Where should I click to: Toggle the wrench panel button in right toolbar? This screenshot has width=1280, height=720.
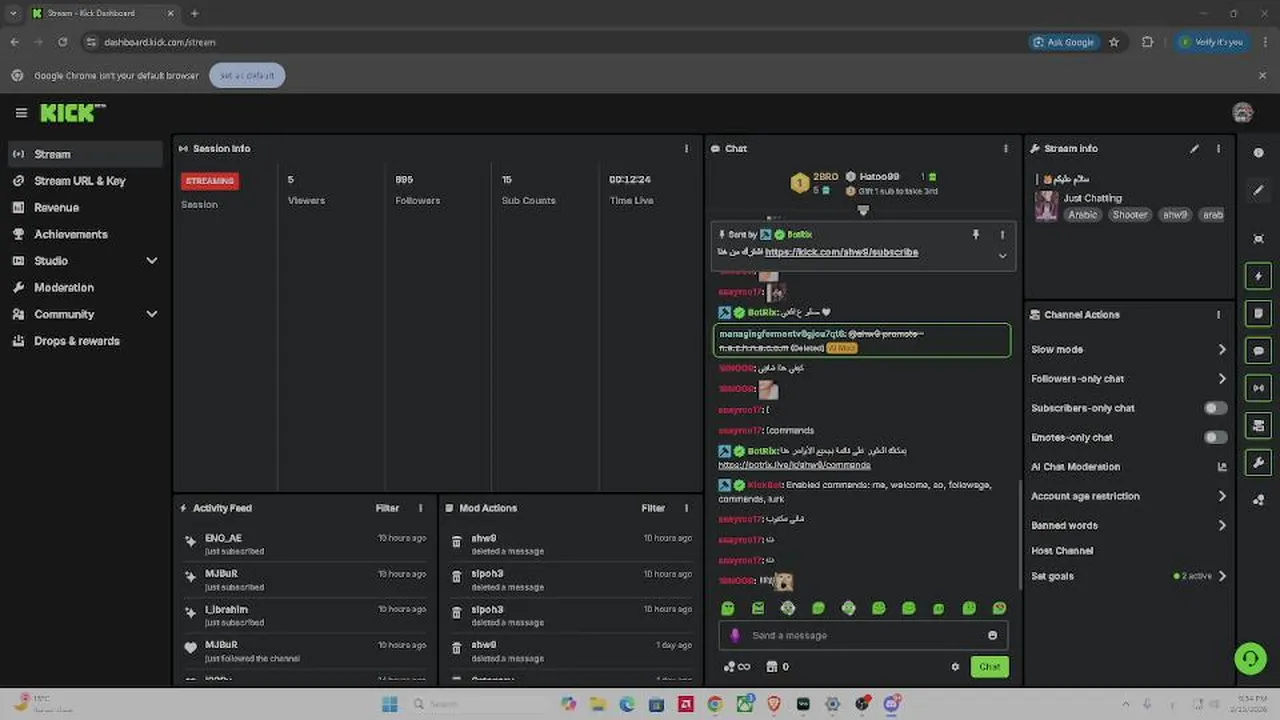1258,462
